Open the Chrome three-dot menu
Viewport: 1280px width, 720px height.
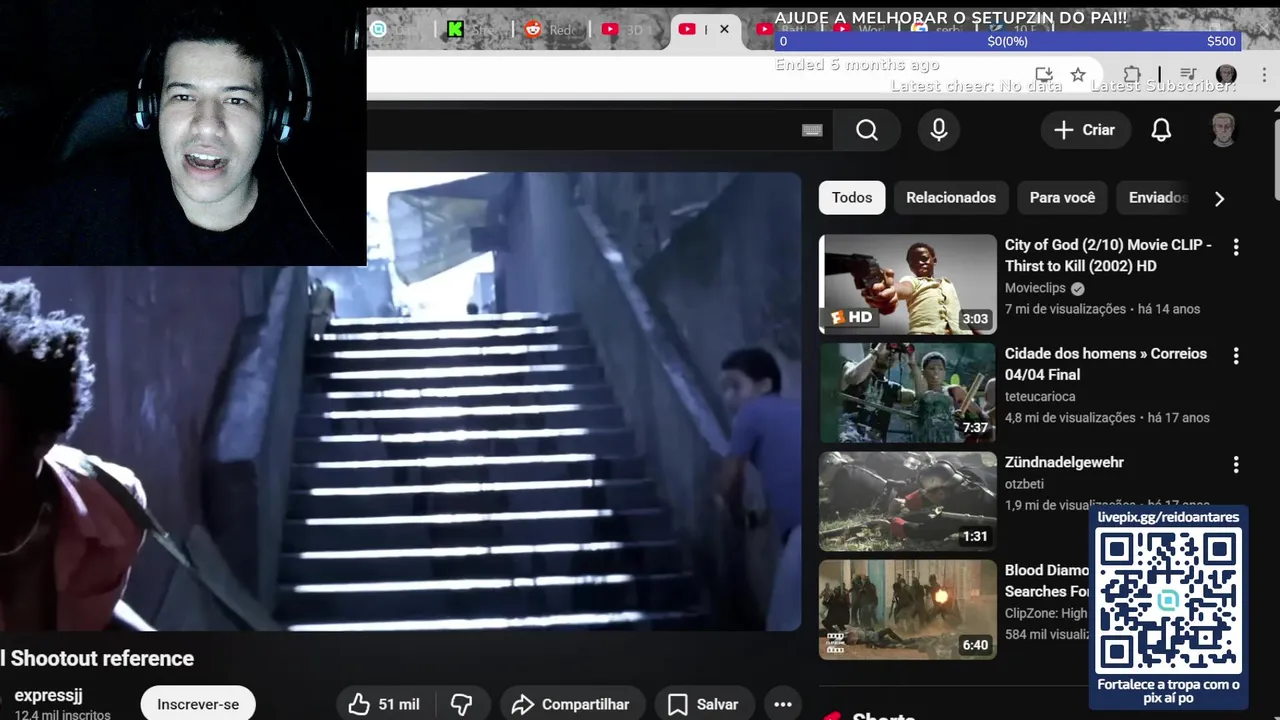pyautogui.click(x=1264, y=75)
